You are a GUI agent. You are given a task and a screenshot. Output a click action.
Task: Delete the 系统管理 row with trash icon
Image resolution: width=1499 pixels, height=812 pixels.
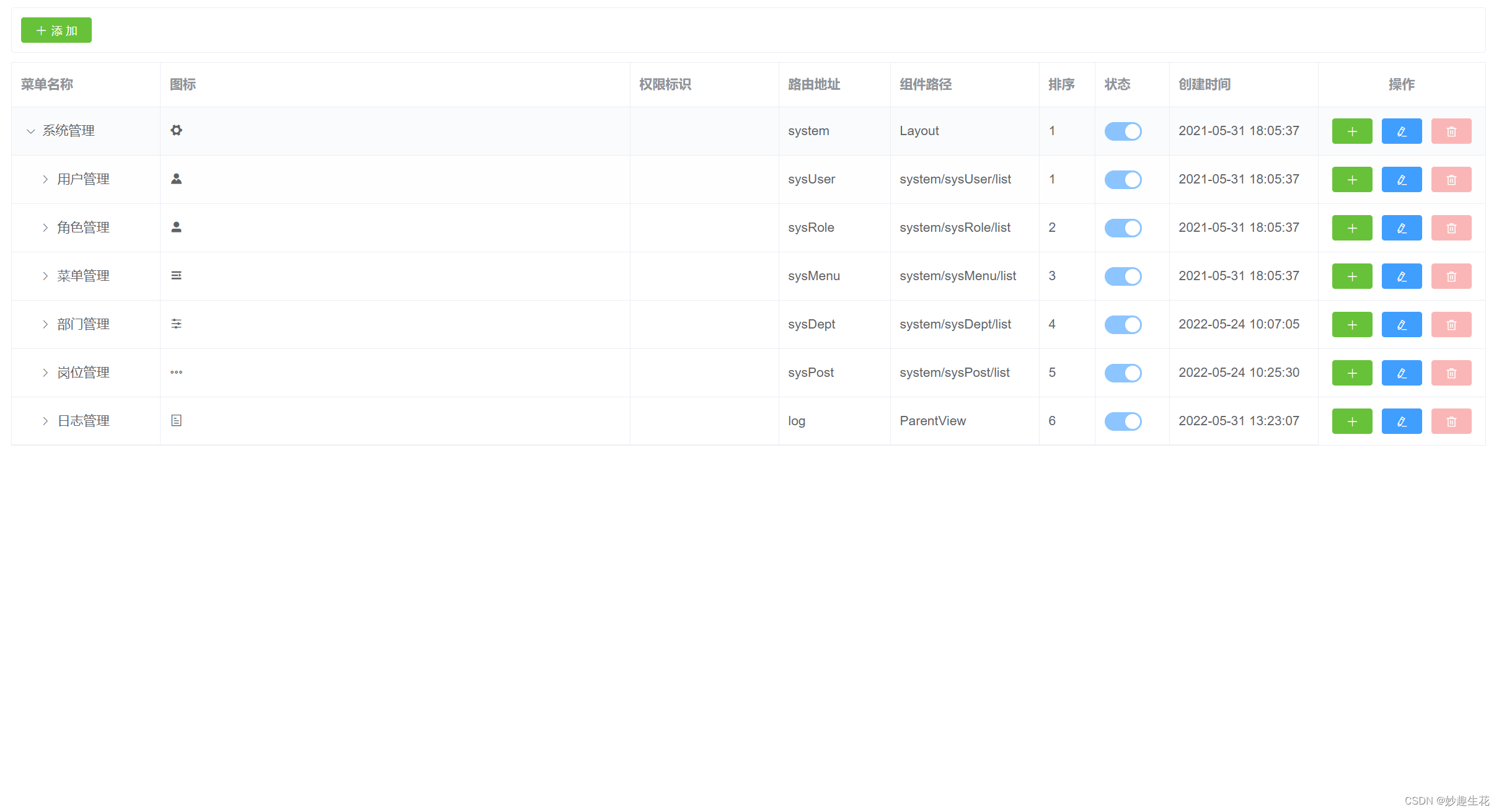[x=1451, y=131]
